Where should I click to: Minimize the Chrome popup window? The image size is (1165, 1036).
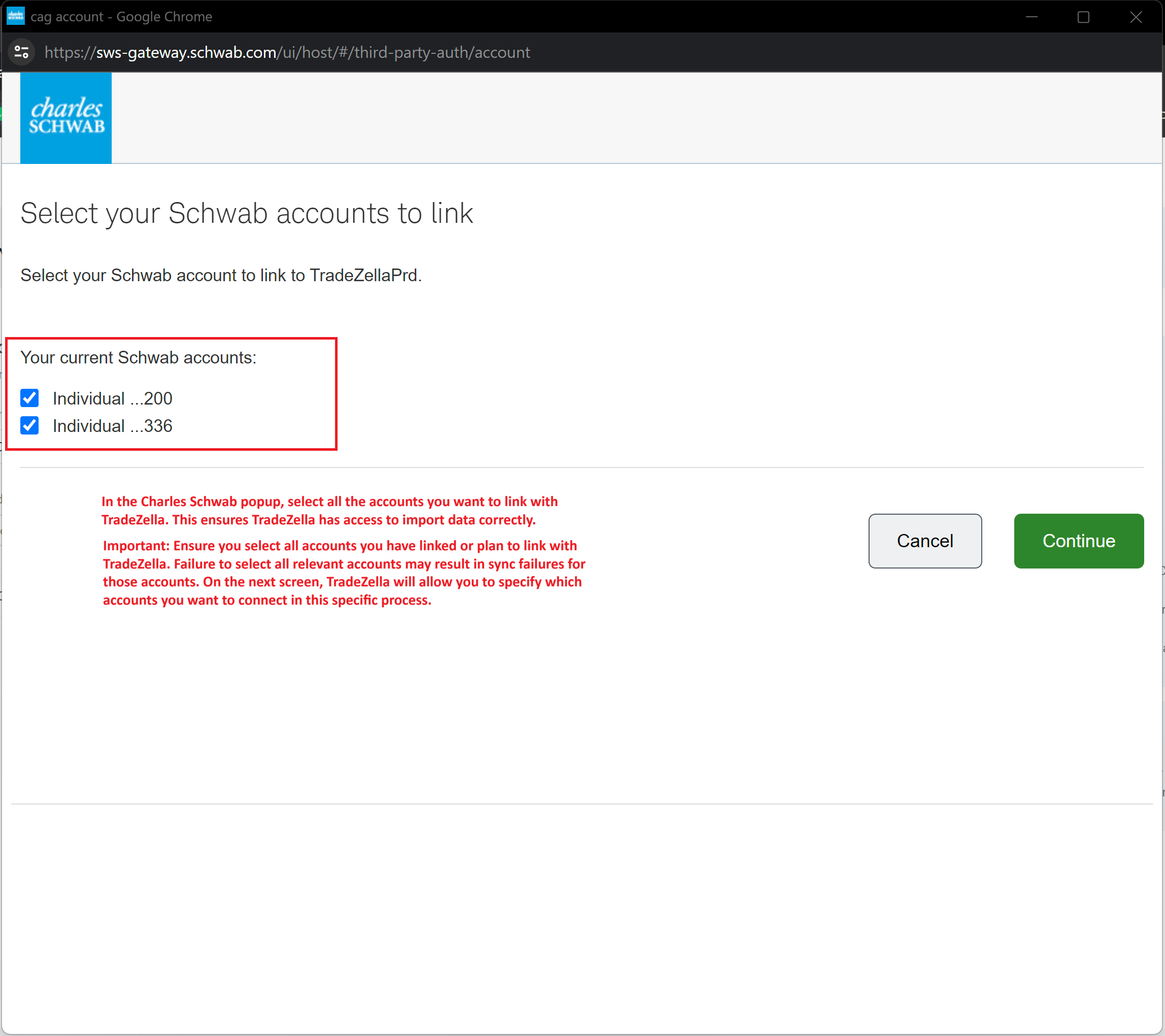(1031, 17)
